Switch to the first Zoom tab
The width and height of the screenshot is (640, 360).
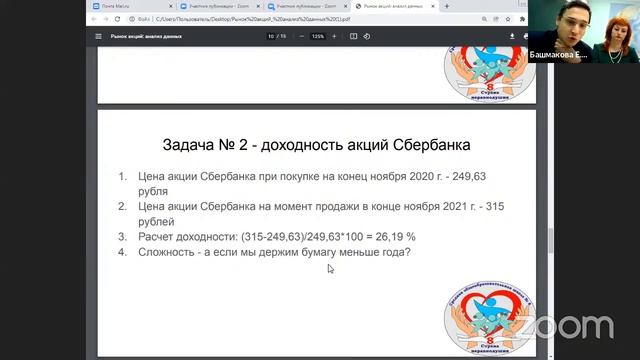tap(220, 6)
